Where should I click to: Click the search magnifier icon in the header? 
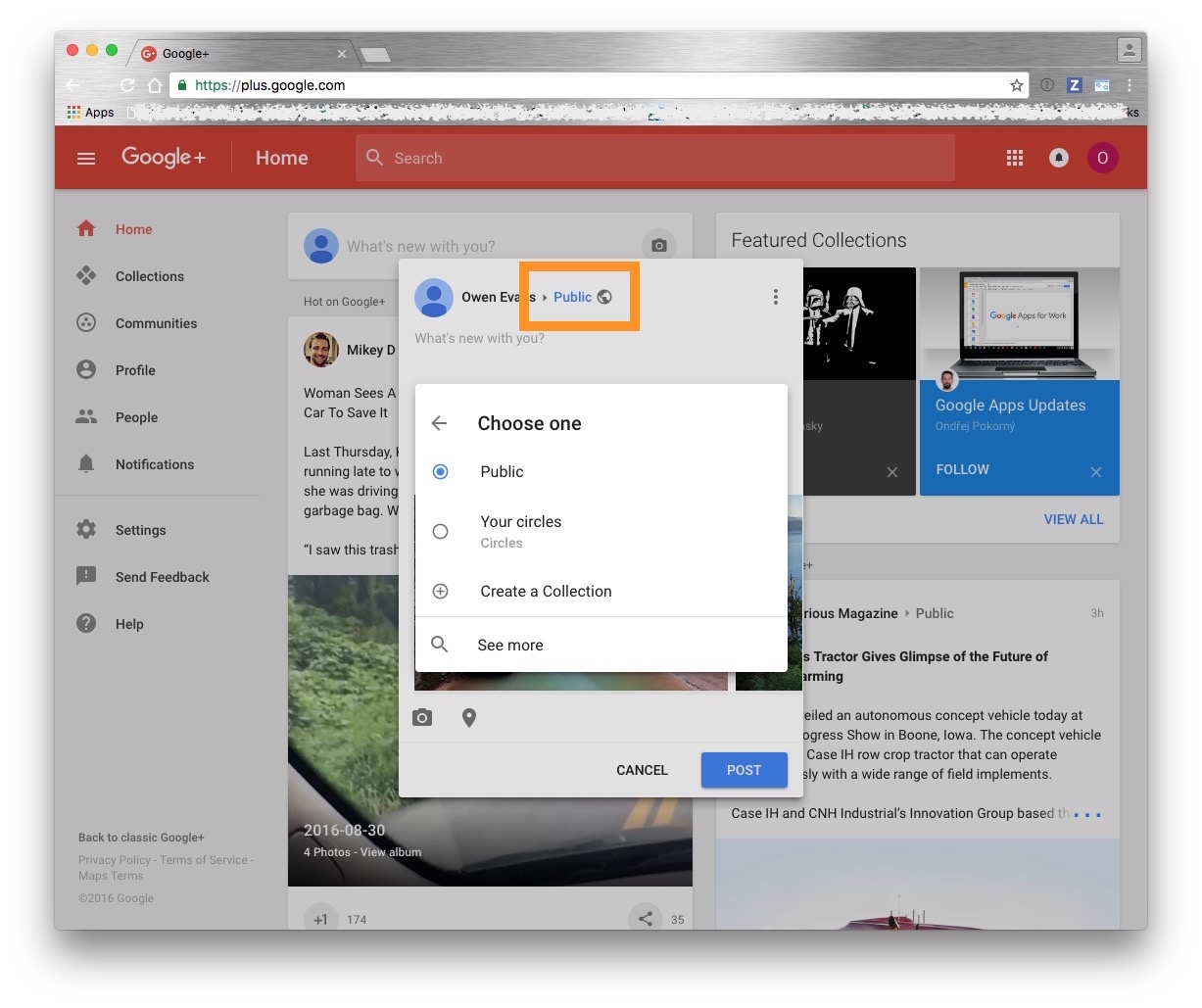click(374, 158)
